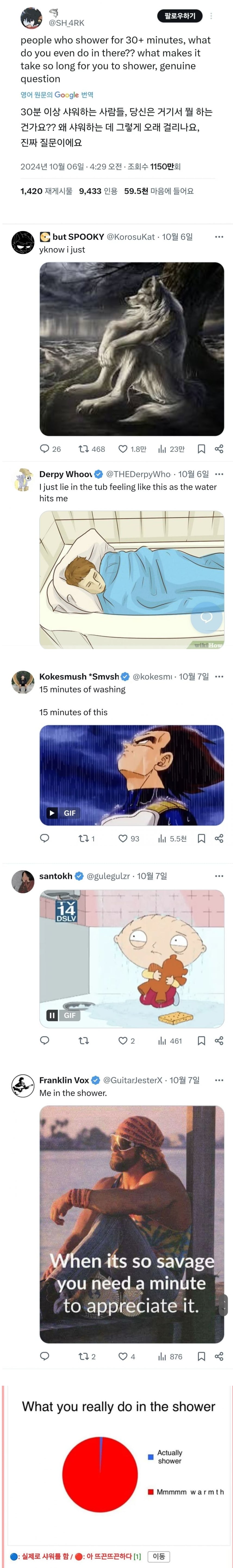
Task: Bookmark the Franklin Vox reply
Action: 201,1356
